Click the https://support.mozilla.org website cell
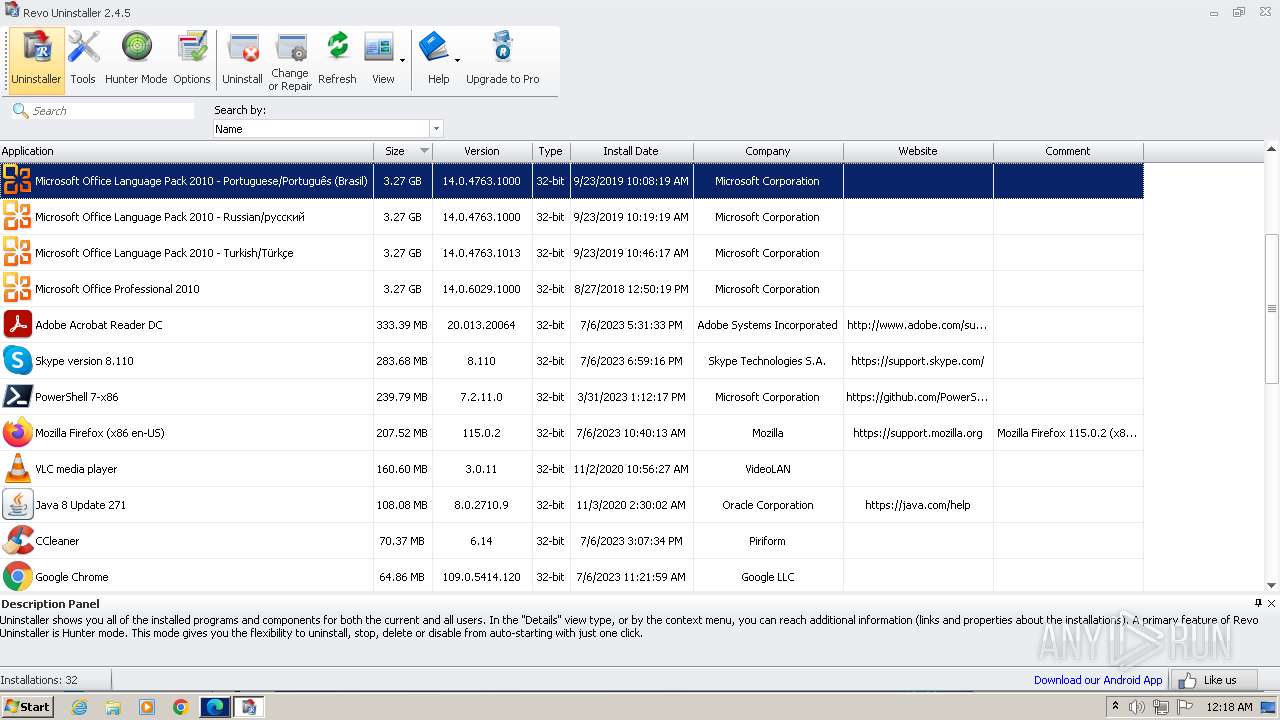1280x720 pixels. [918, 433]
